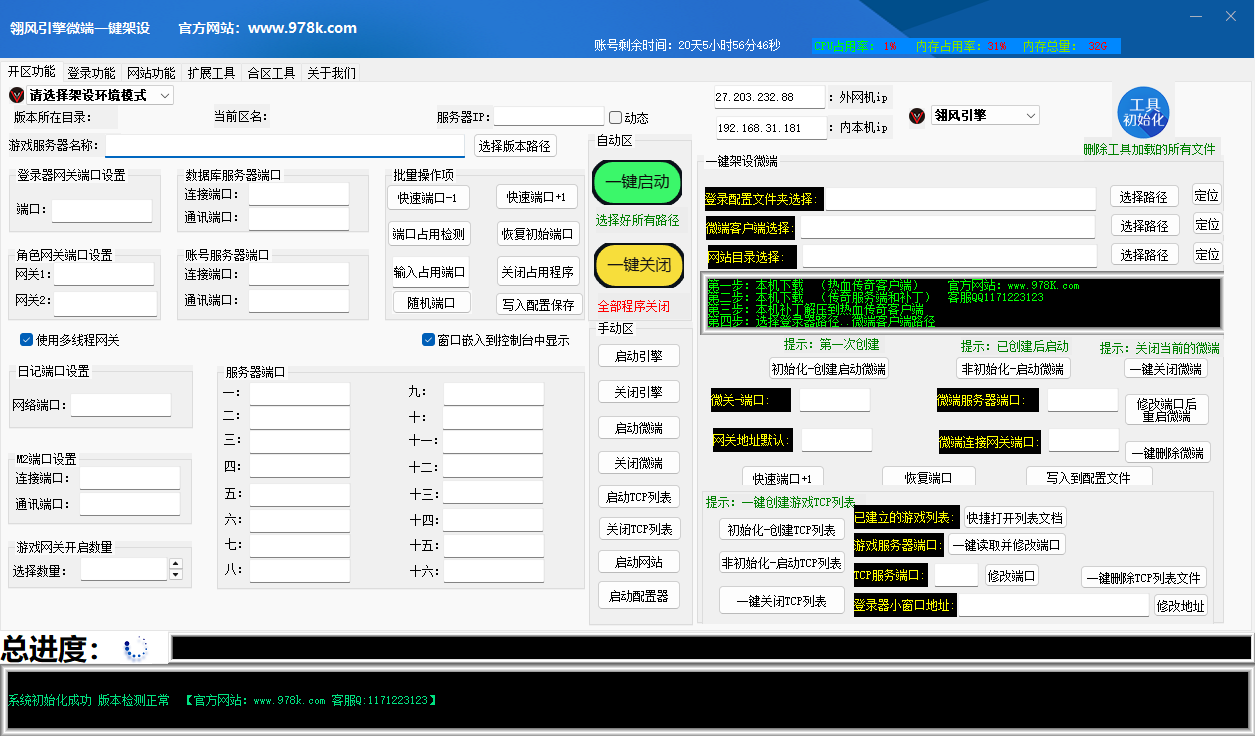
Task: Minimize the window using the title bar
Action: [x=1196, y=16]
